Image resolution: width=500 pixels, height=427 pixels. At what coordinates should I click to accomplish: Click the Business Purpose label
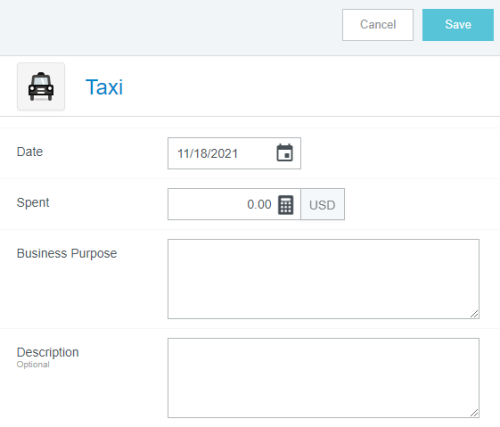point(67,254)
